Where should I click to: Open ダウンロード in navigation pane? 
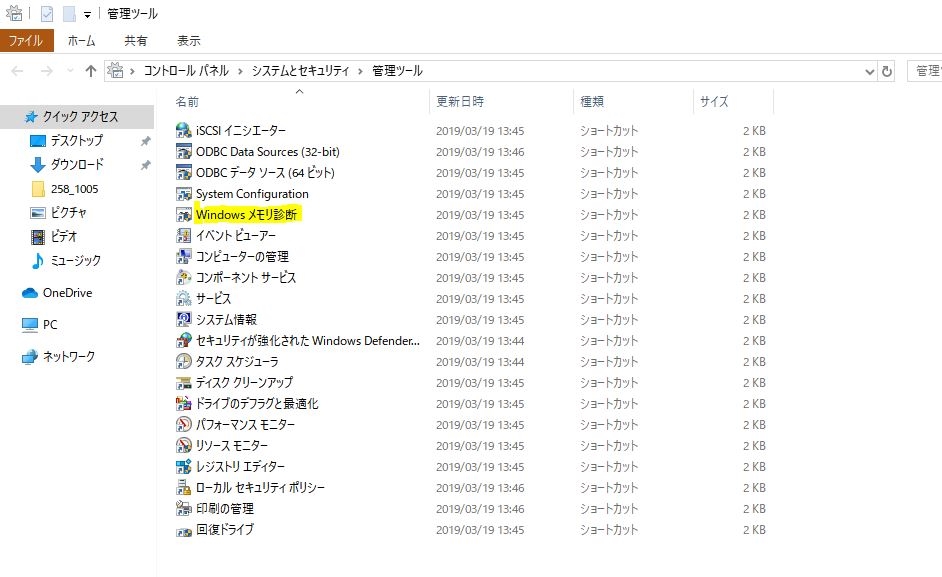tap(76, 165)
